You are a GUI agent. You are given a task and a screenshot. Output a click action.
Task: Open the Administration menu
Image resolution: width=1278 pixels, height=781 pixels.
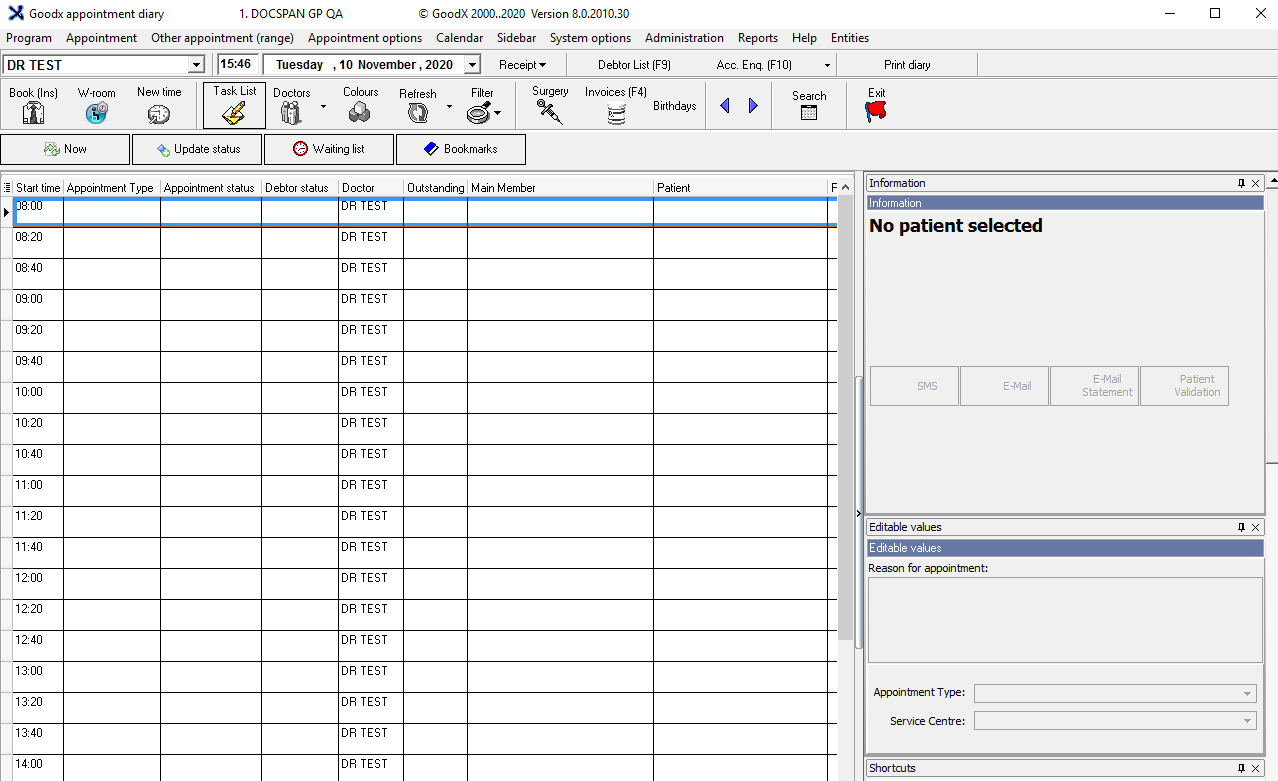pyautogui.click(x=684, y=38)
